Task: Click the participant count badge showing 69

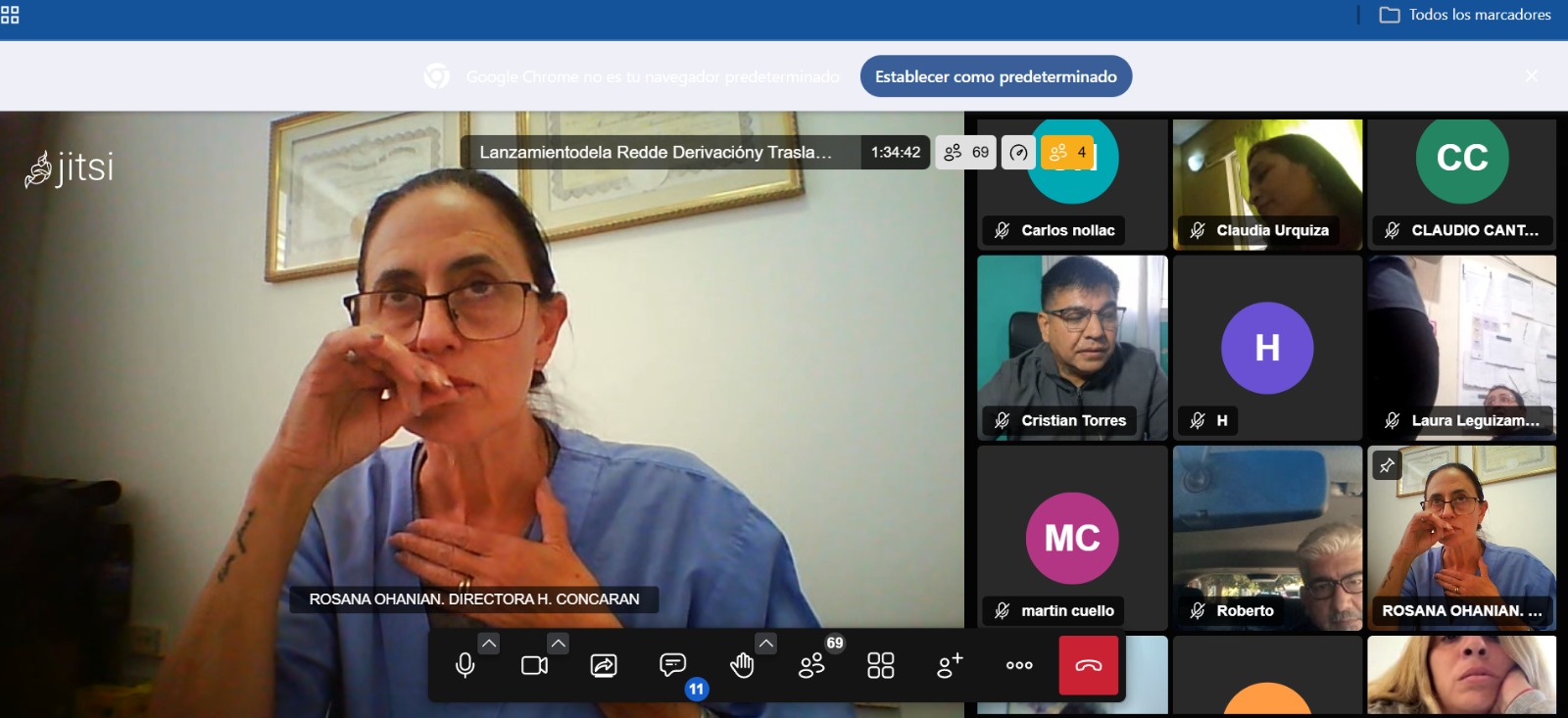Action: [966, 152]
